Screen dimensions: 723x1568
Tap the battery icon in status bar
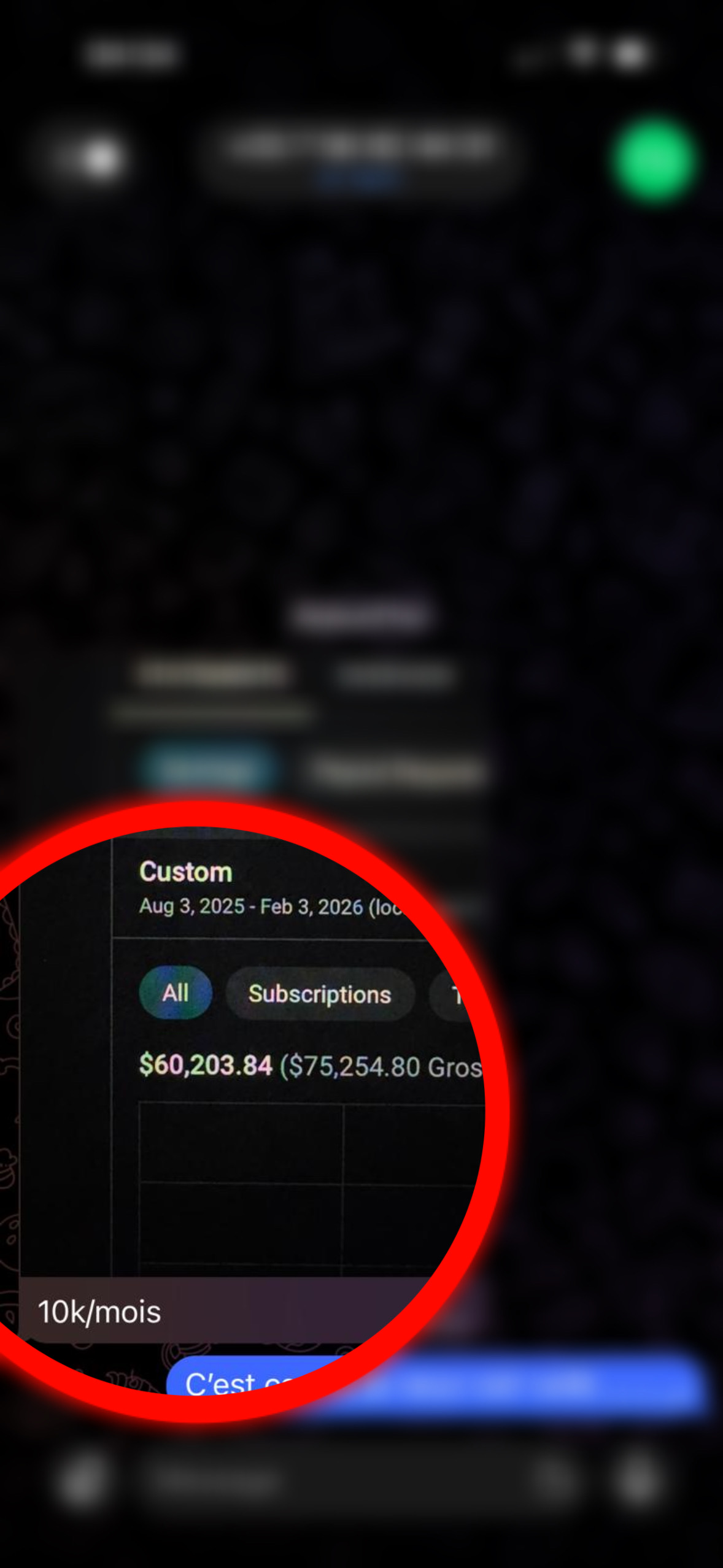(x=629, y=54)
